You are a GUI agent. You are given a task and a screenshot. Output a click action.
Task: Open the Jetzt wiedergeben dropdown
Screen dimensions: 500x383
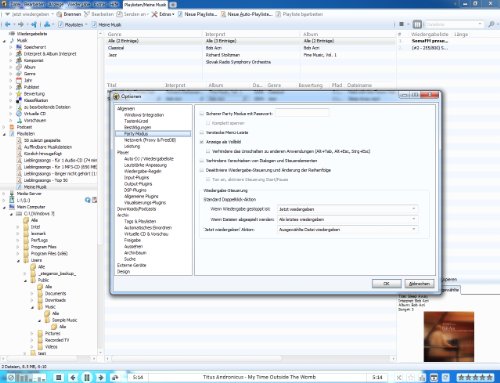pyautogui.click(x=347, y=209)
